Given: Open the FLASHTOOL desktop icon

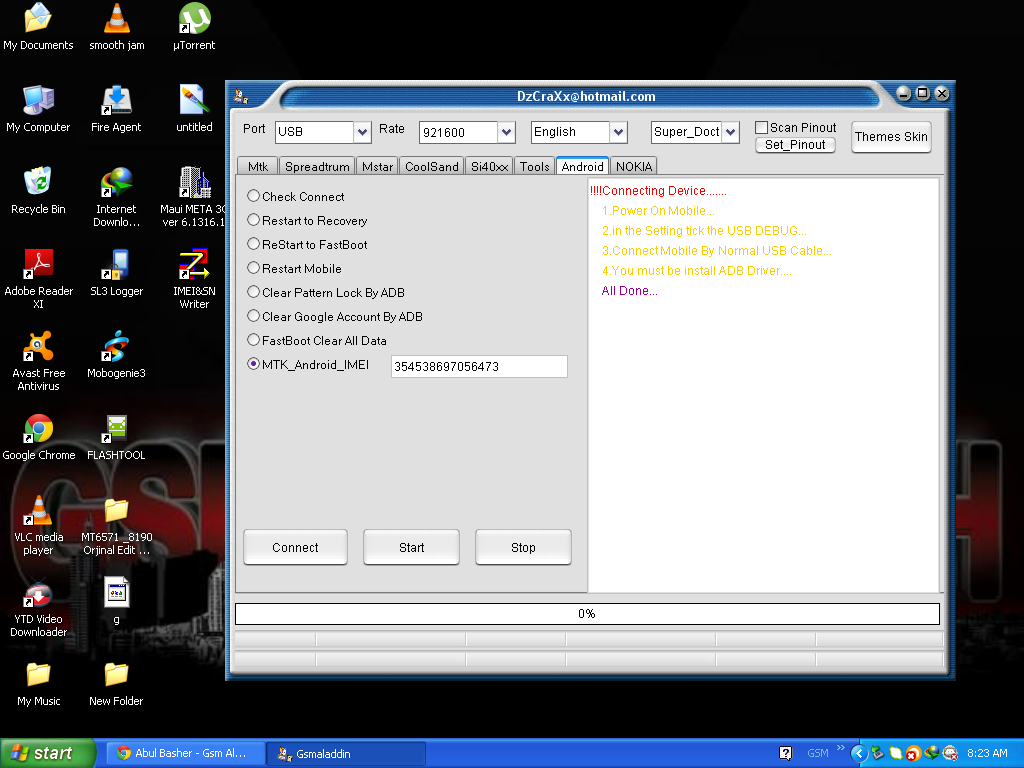Looking at the screenshot, I should pyautogui.click(x=116, y=429).
